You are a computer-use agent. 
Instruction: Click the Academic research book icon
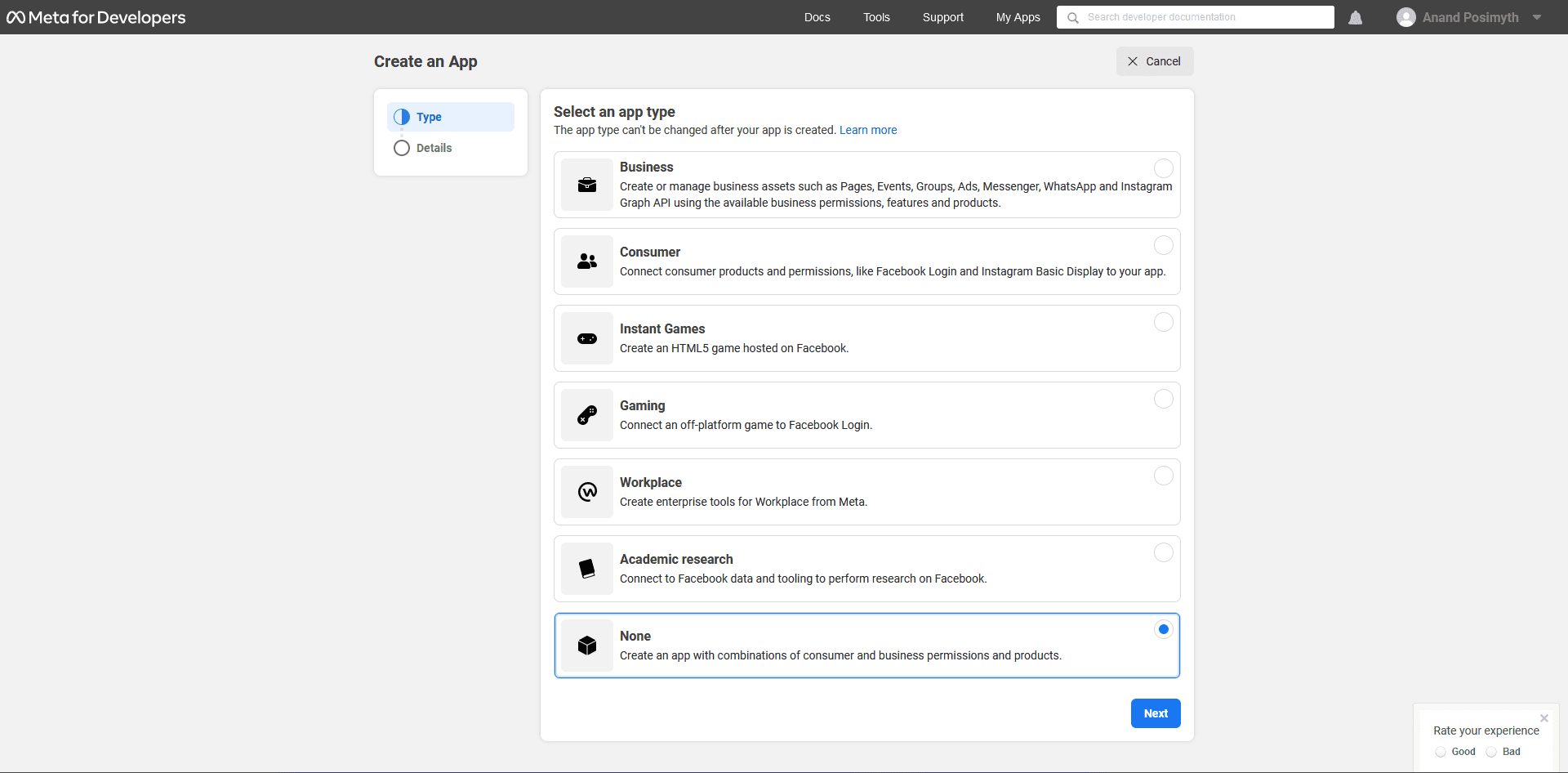click(587, 569)
